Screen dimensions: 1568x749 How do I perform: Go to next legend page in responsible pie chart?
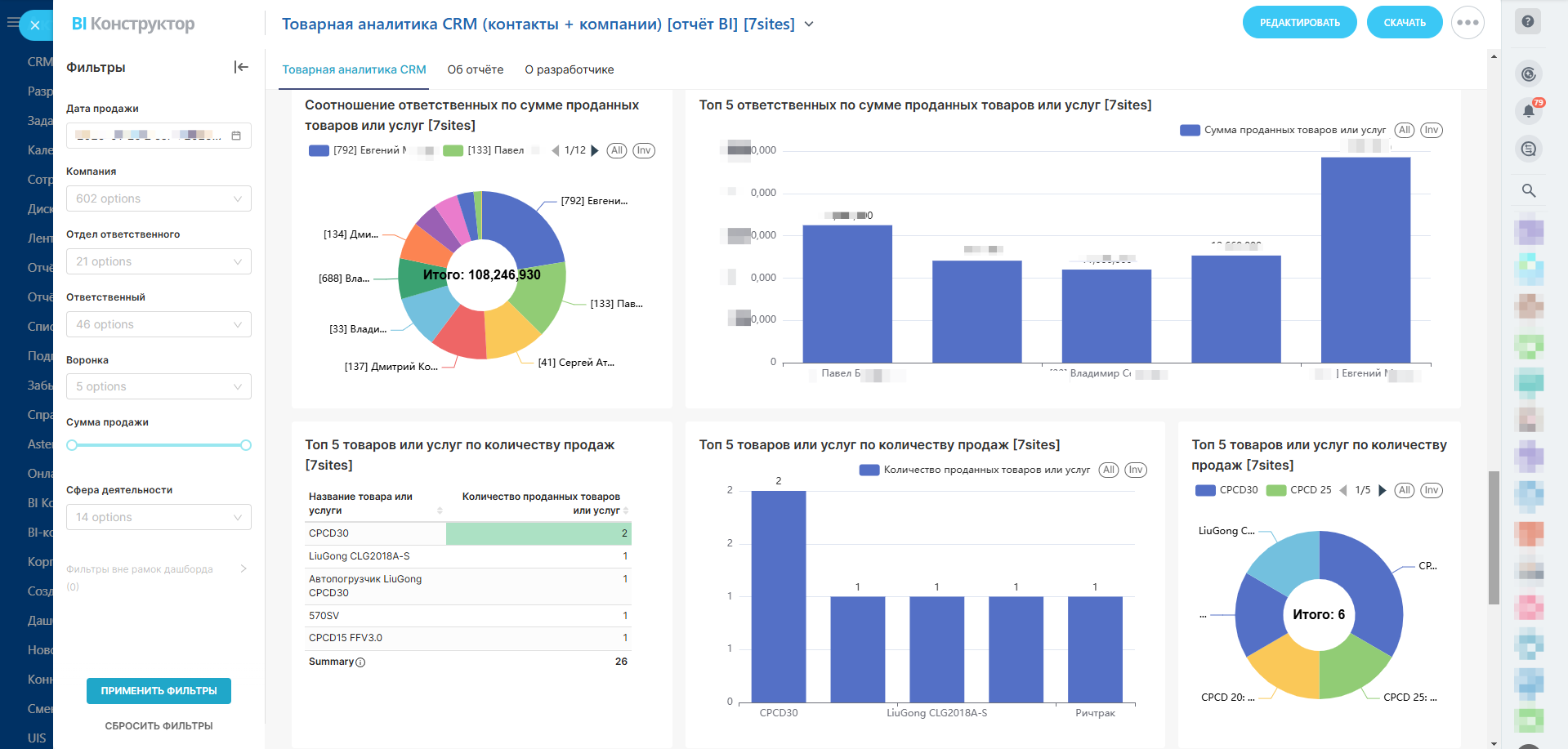click(x=595, y=150)
